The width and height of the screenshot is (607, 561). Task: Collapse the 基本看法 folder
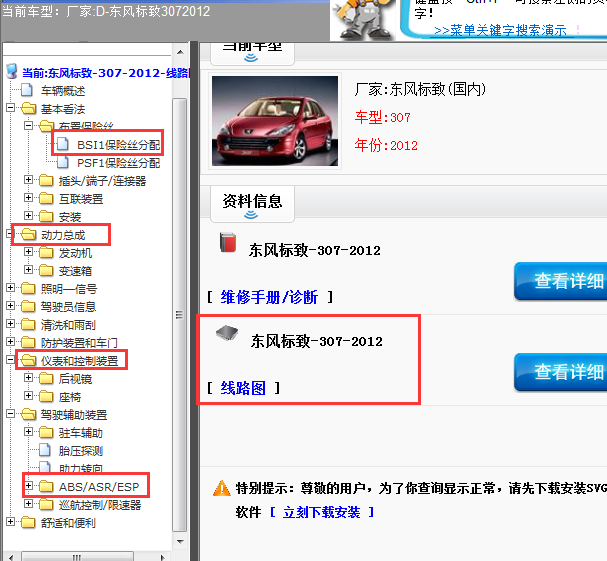pos(10,108)
